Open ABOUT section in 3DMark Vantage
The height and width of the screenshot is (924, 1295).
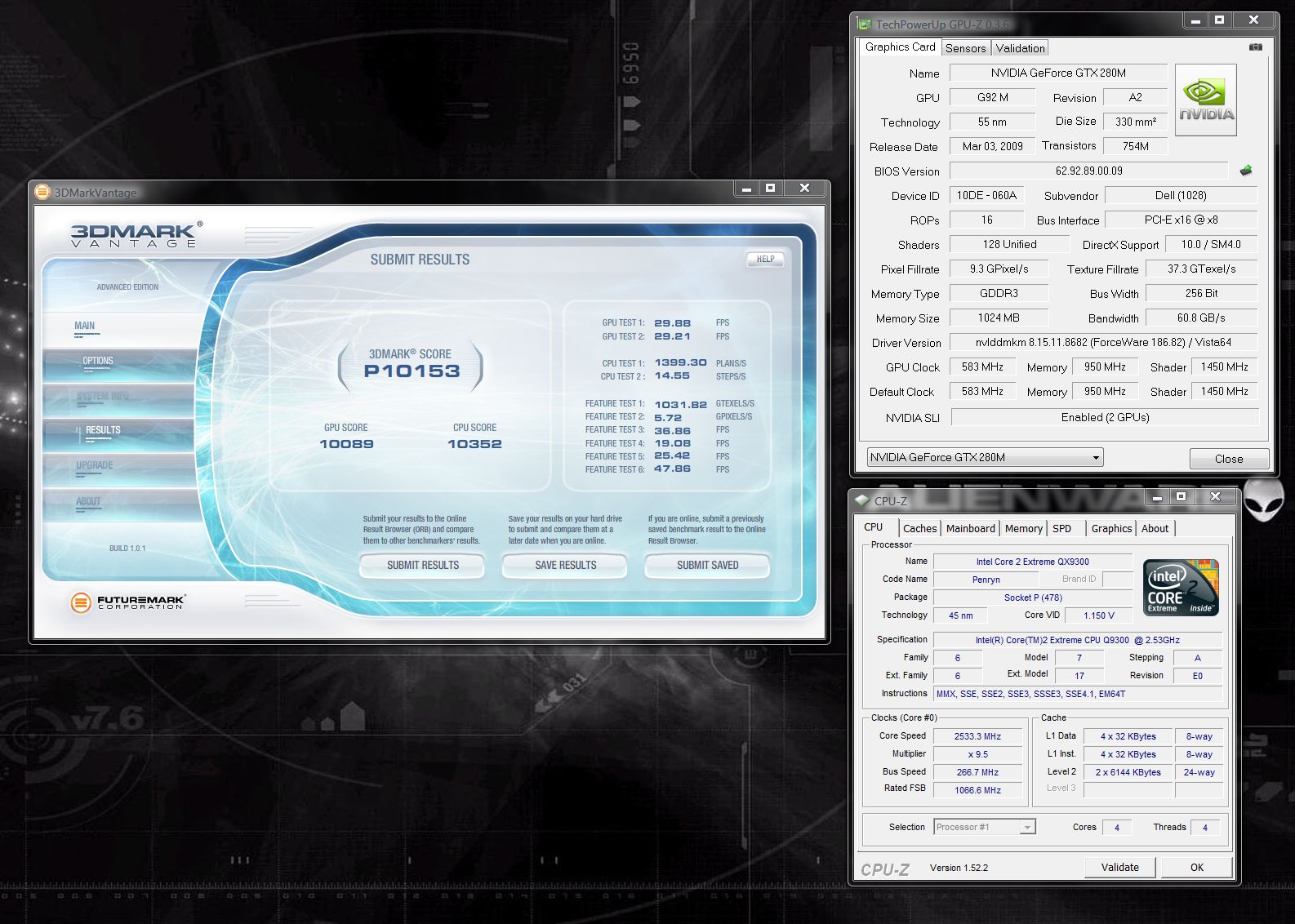pyautogui.click(x=119, y=505)
